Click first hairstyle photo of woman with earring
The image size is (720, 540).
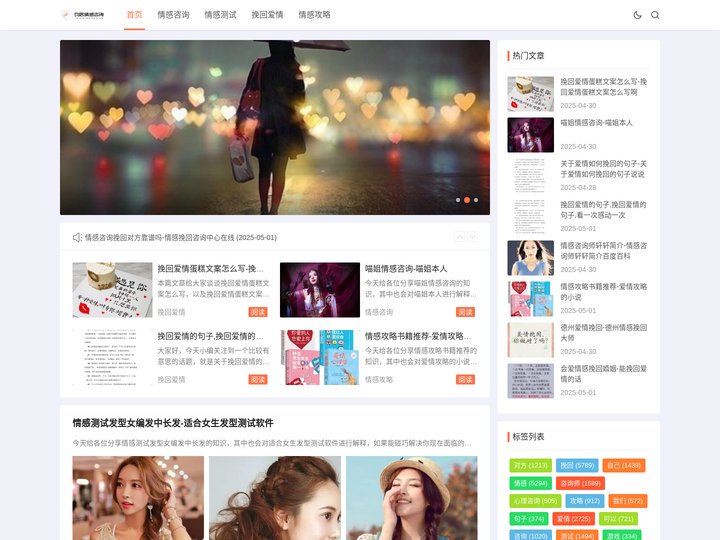click(x=138, y=498)
